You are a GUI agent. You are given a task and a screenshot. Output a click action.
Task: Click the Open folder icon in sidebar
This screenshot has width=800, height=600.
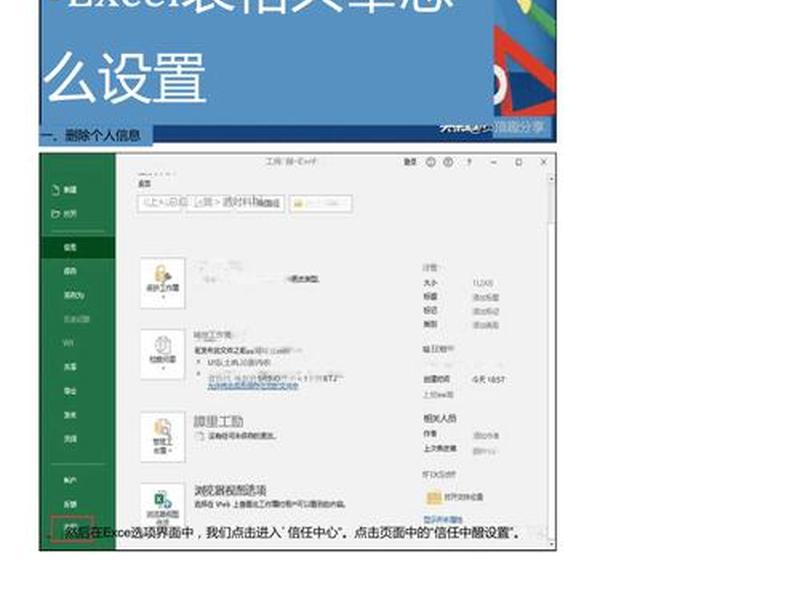pos(56,214)
